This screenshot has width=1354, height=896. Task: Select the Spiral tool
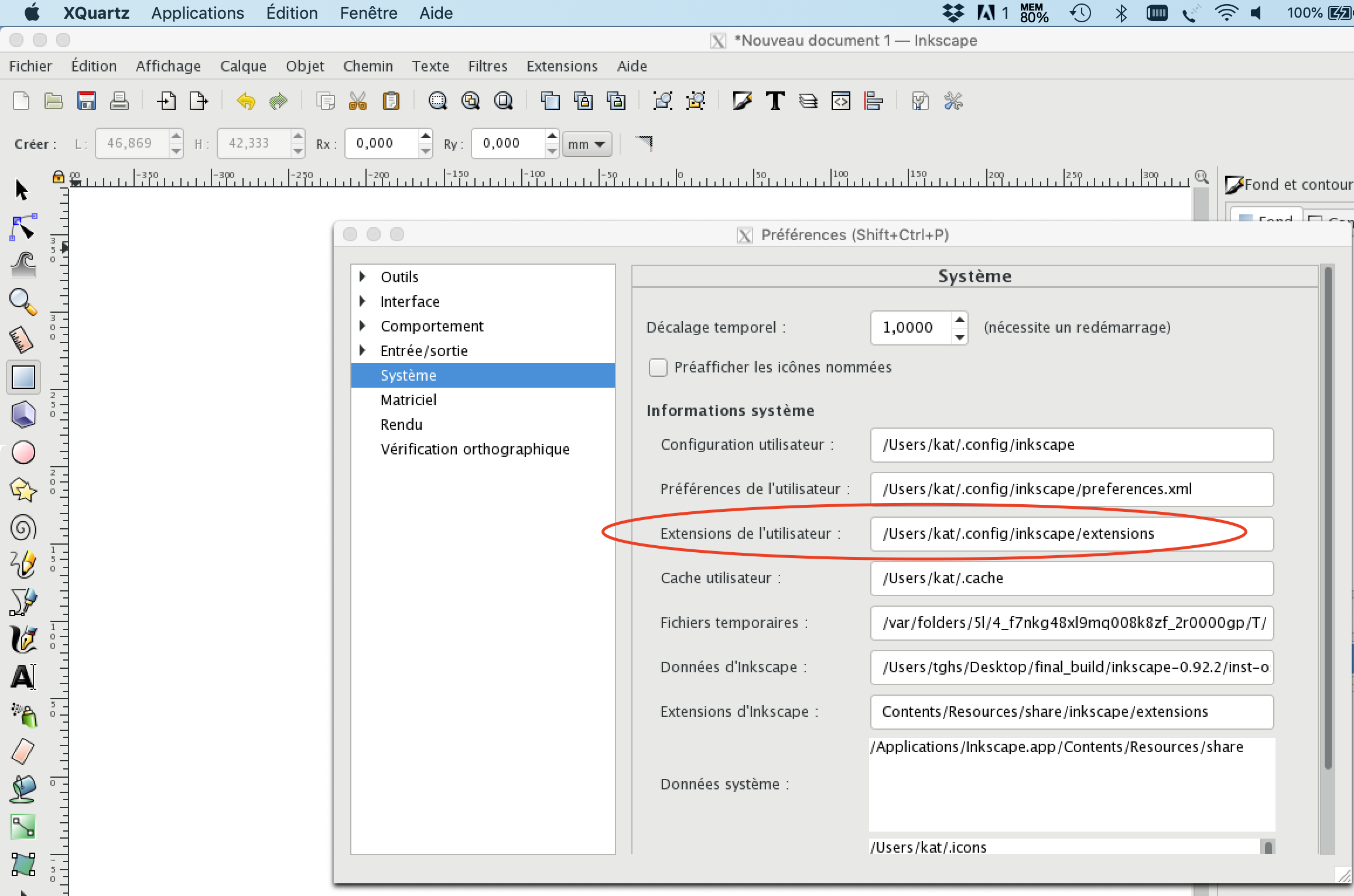tap(23, 527)
